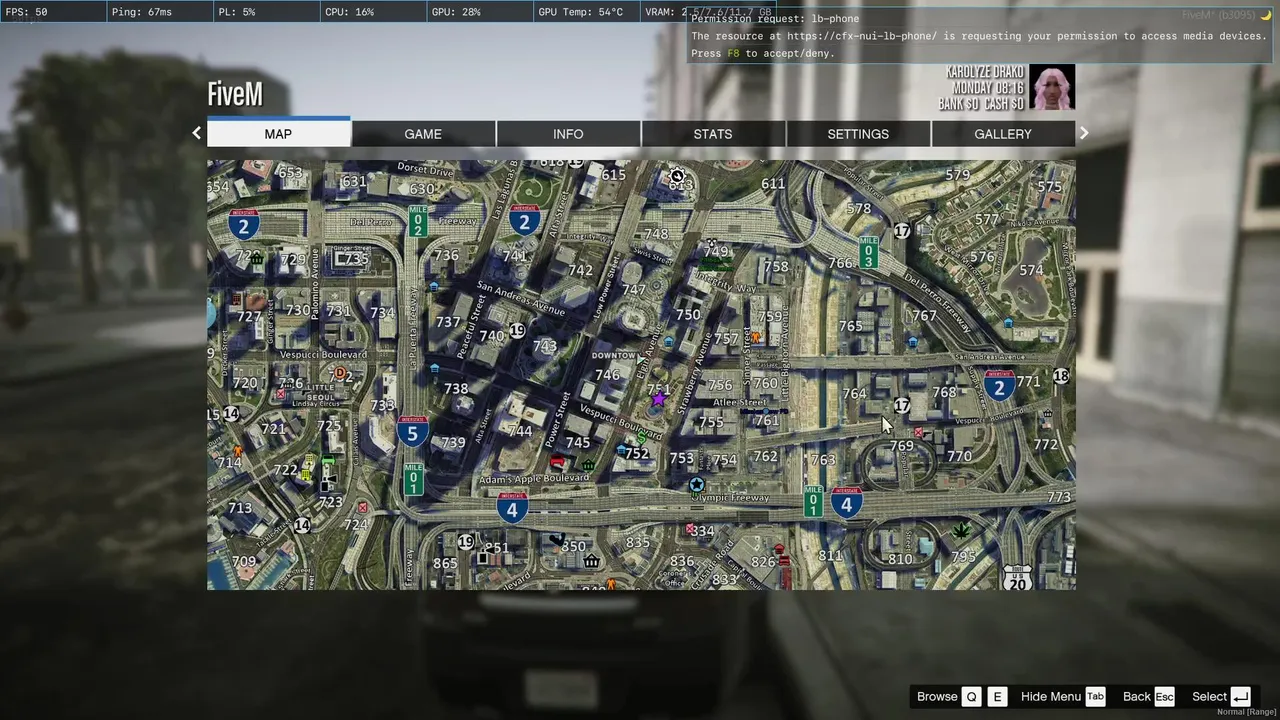Screen dimensions: 1280x720
Task: Click the Vespucci Boulevard label near 720
Action: tap(323, 354)
